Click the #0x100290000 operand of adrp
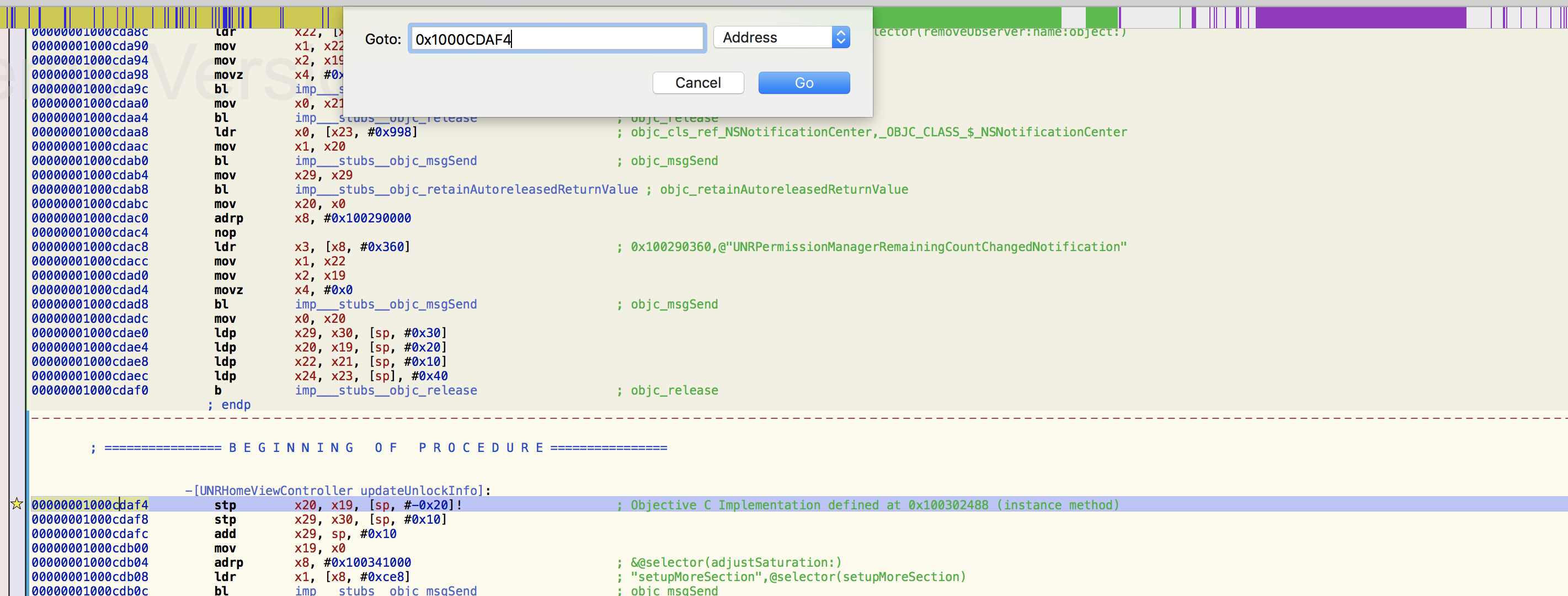The width and height of the screenshot is (1568, 596). [x=367, y=218]
